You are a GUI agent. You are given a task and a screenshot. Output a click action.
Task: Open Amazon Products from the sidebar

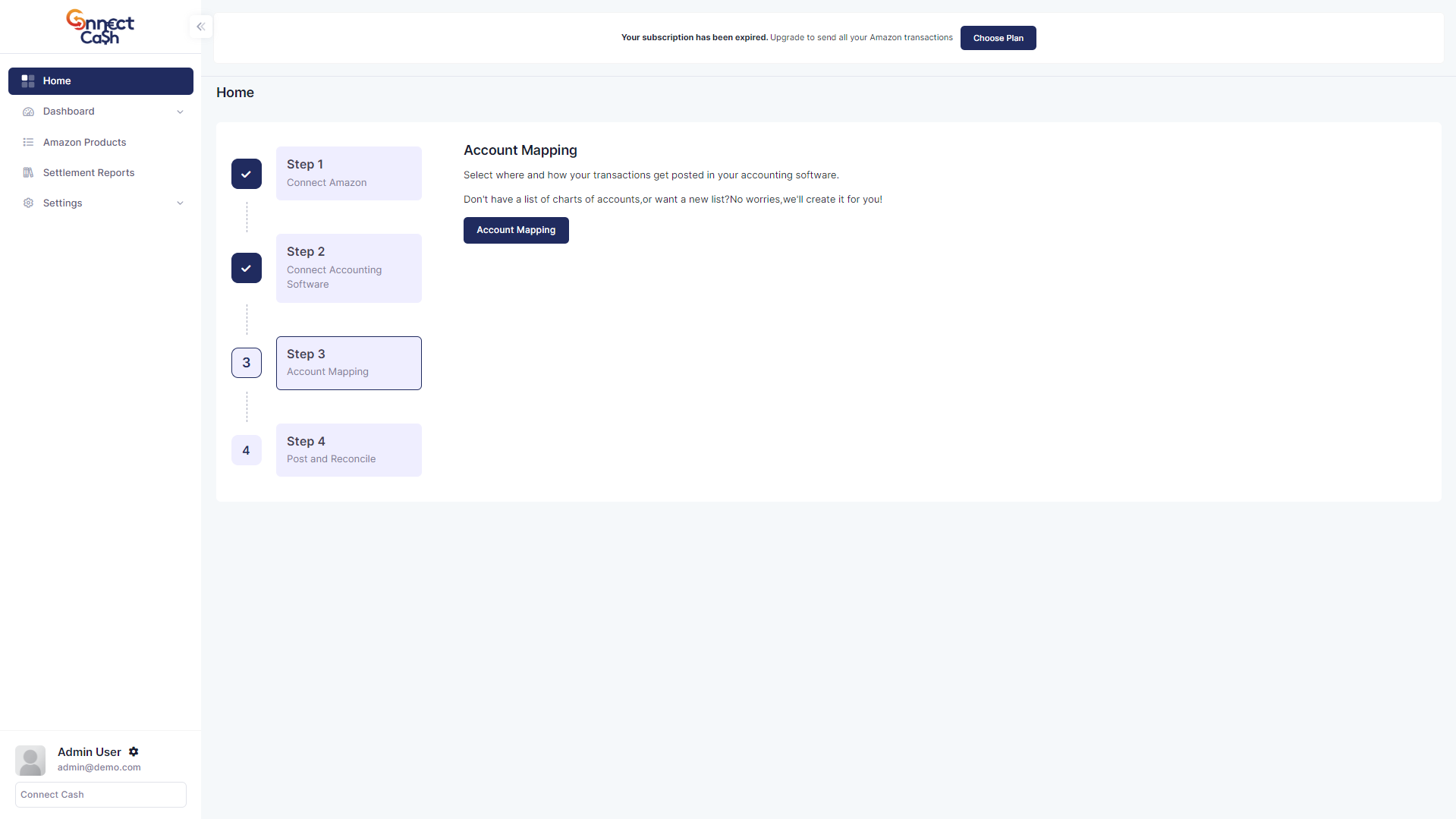coord(84,143)
